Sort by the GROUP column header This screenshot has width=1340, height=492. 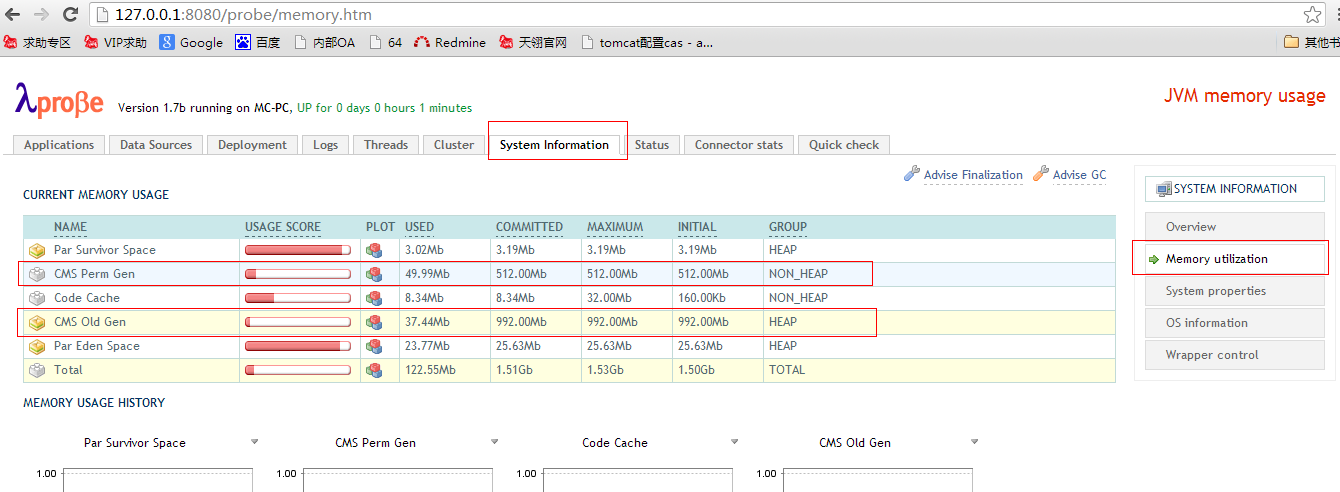click(x=788, y=227)
